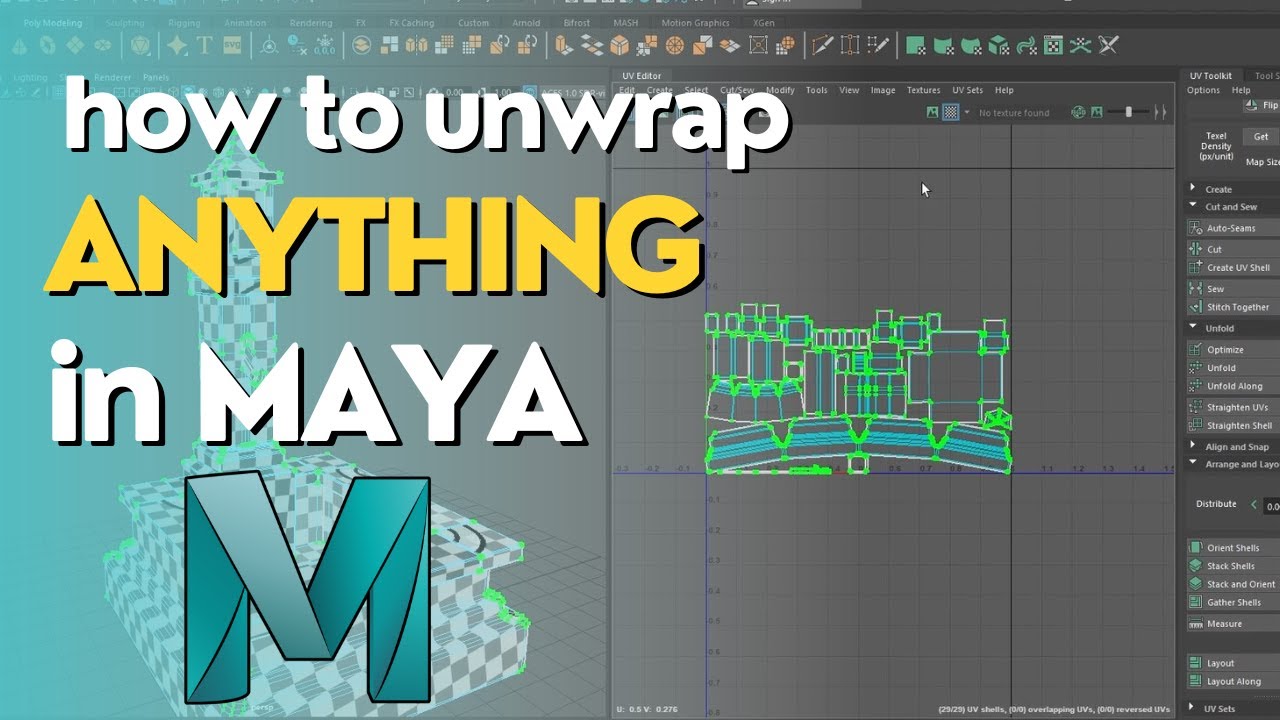Click the orange Extrude shelf icon
The image size is (1280, 720).
coord(565,45)
